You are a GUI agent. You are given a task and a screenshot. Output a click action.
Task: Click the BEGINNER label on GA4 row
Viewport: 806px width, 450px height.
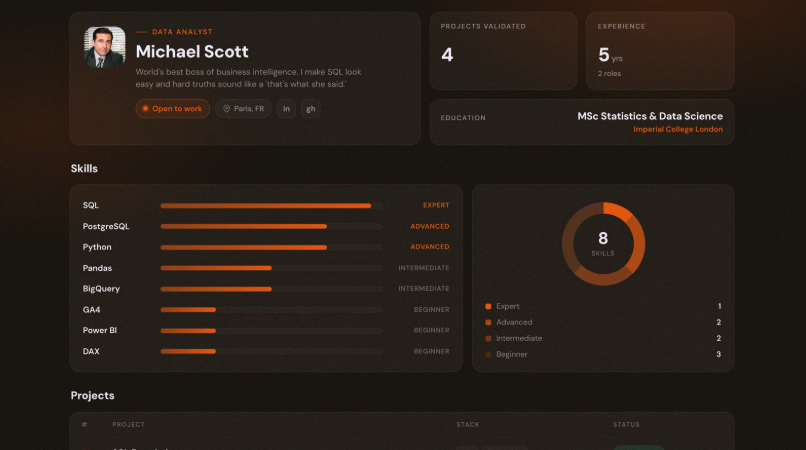point(431,310)
